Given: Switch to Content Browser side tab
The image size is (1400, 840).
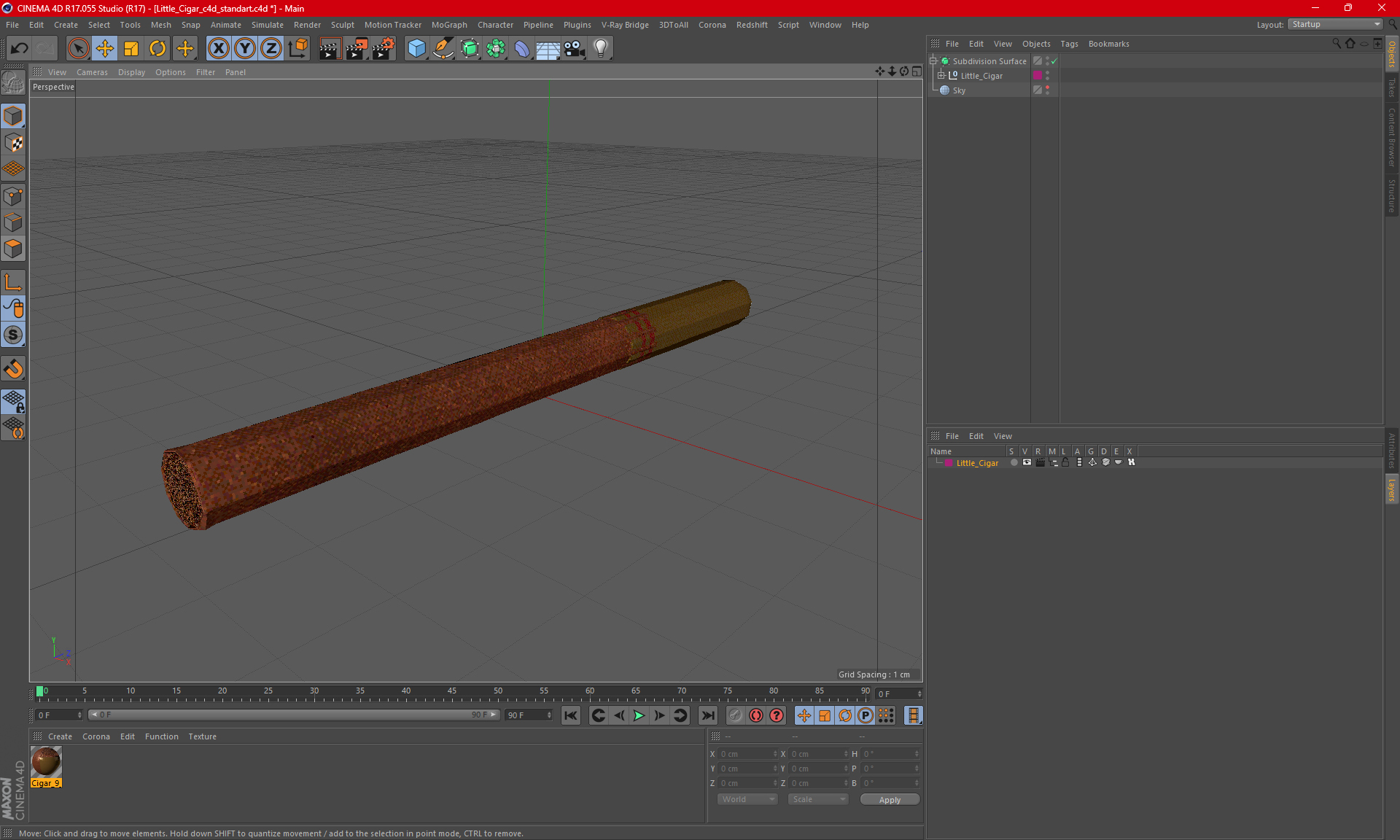Looking at the screenshot, I should 1392,137.
